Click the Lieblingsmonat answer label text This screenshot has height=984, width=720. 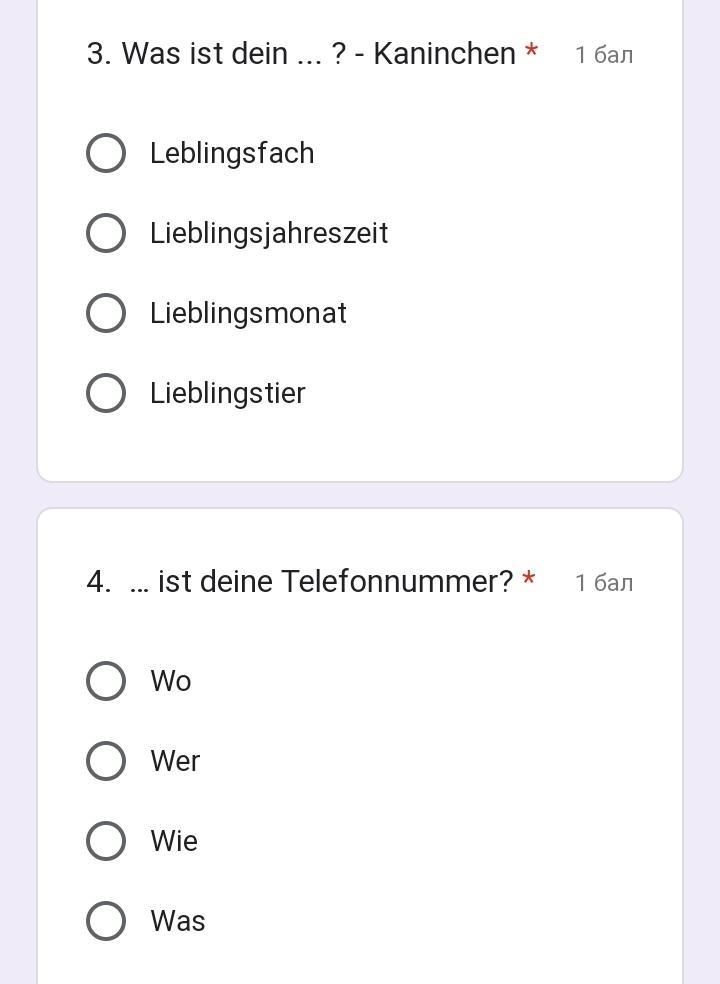[x=248, y=313]
